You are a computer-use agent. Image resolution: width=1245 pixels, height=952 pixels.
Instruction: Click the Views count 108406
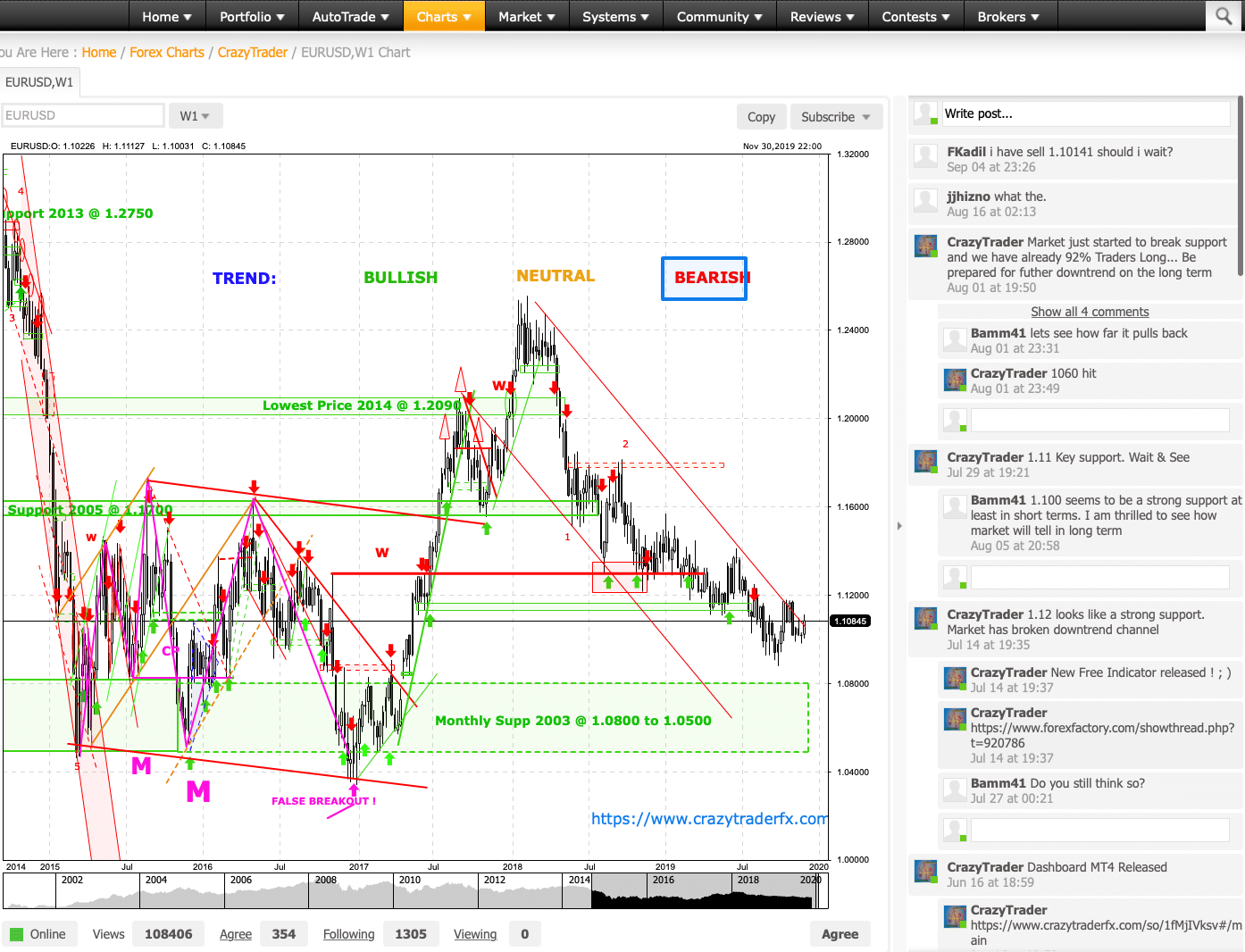click(x=168, y=934)
